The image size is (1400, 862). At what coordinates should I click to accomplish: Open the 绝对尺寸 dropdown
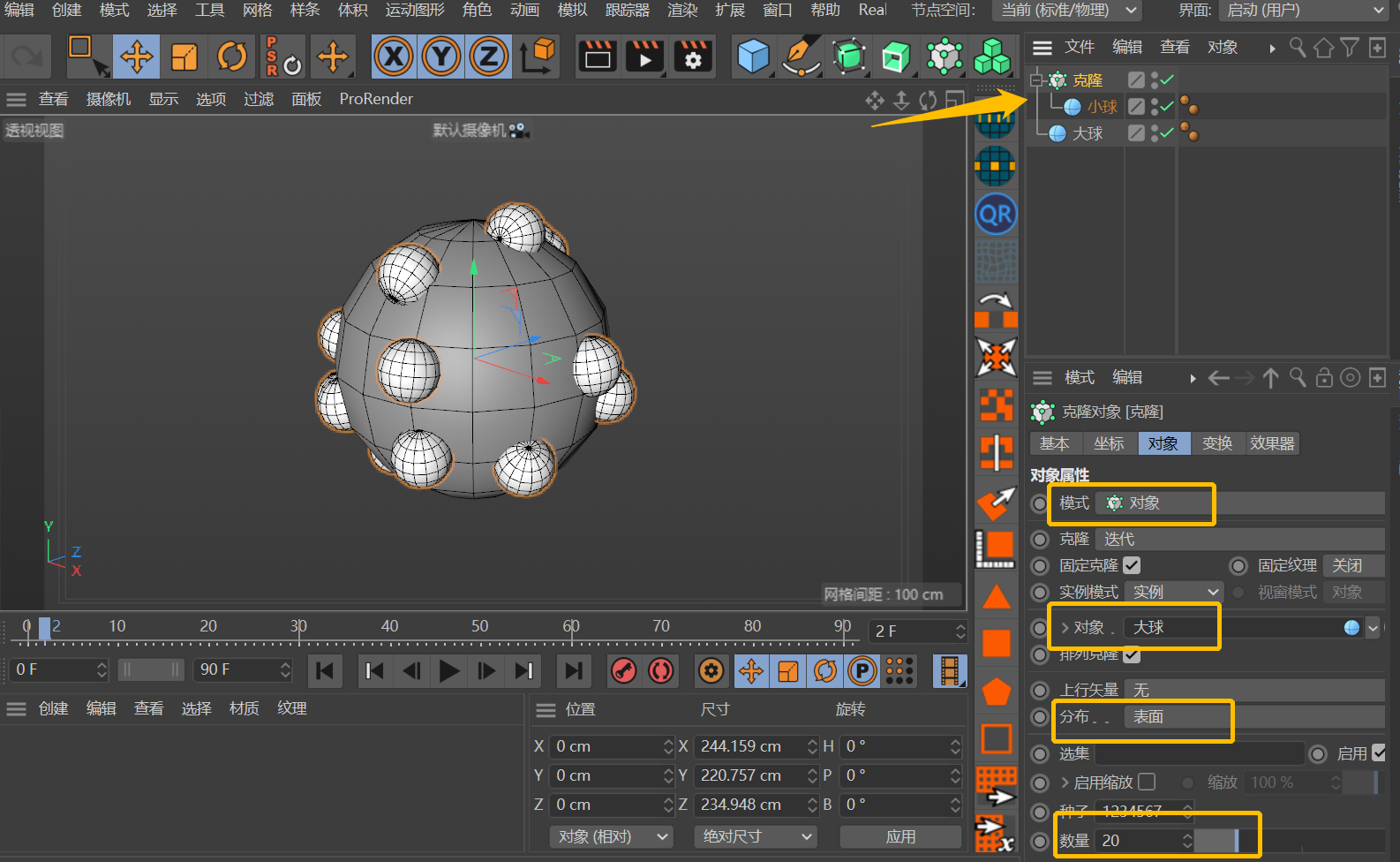756,836
